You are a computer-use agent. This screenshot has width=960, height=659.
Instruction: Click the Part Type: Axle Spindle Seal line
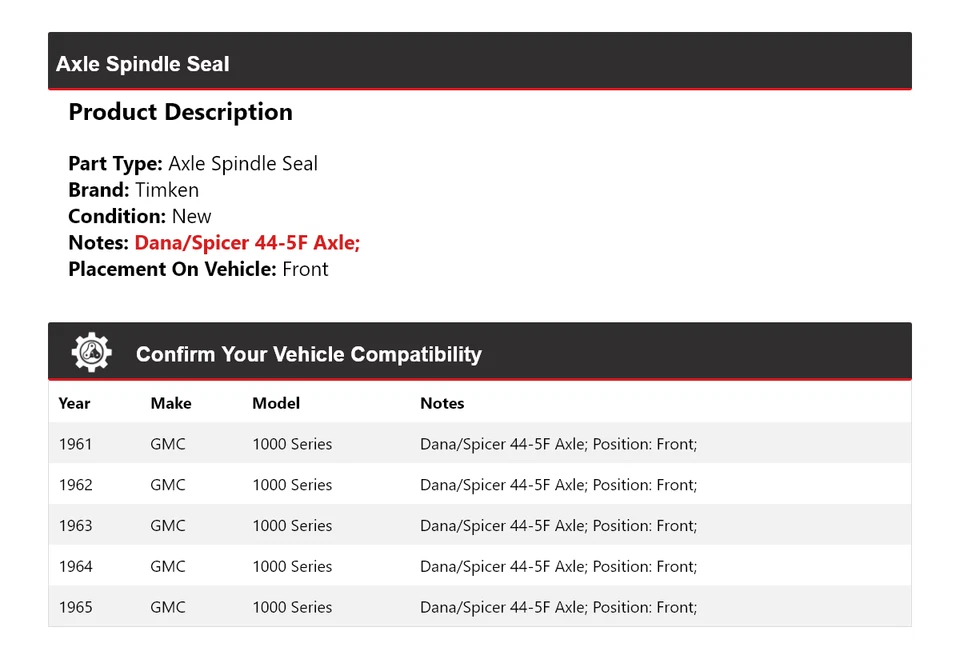click(x=193, y=164)
